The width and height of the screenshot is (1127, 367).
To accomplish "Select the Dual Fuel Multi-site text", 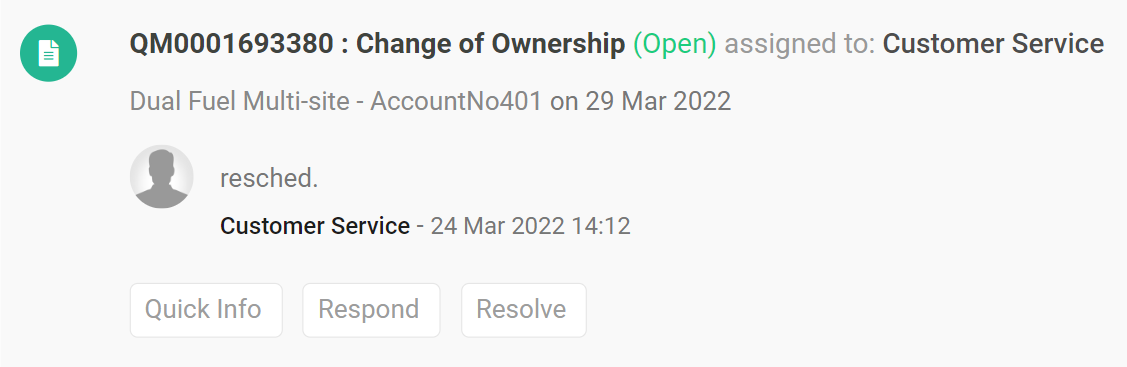I will (x=239, y=101).
